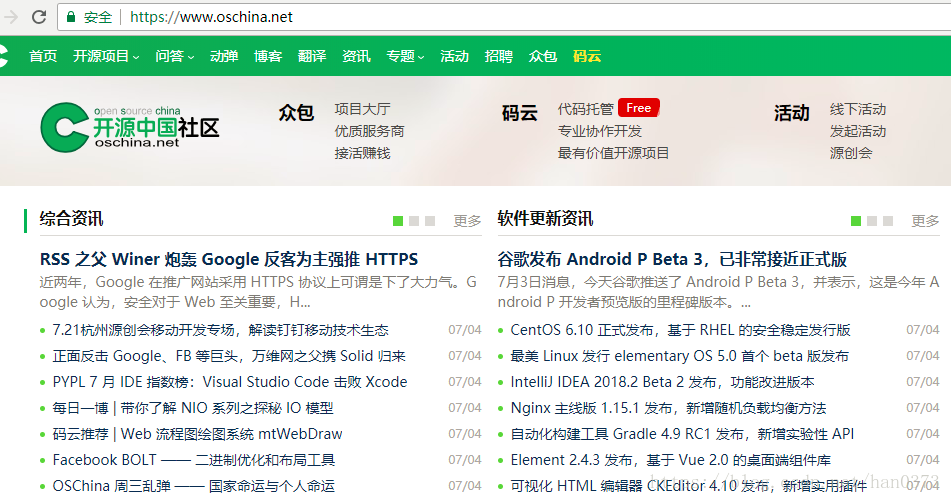
Task: Open the 源创会 link
Action: point(851,153)
